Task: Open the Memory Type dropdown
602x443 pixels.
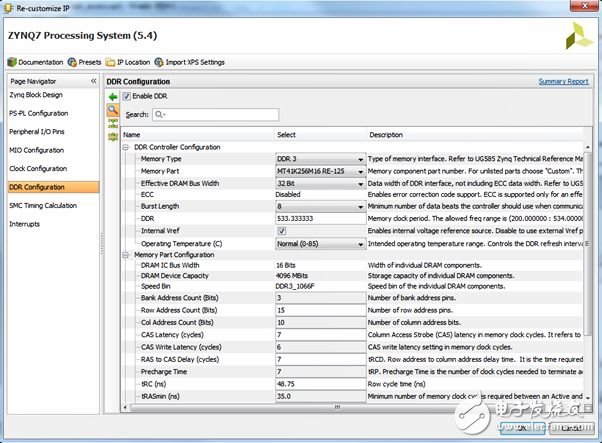Action: pyautogui.click(x=360, y=159)
